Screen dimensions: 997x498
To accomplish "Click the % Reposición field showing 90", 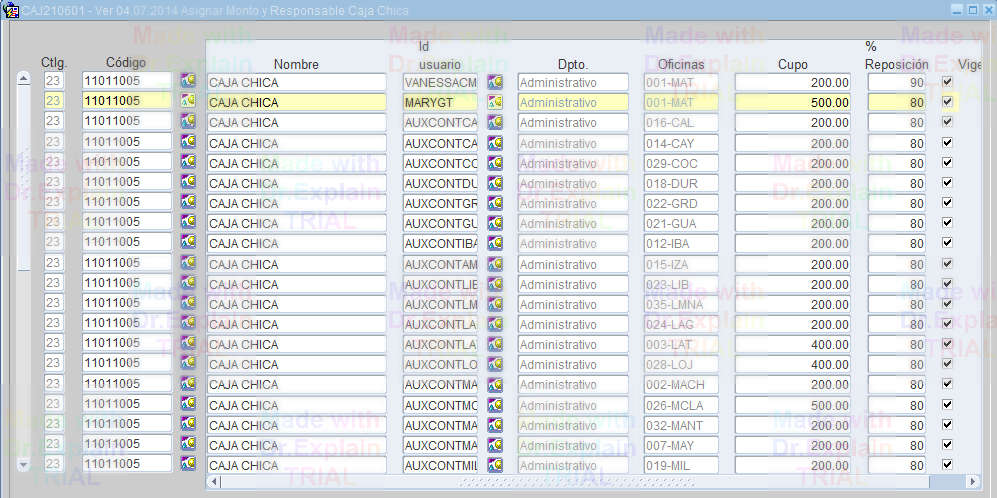I will pyautogui.click(x=897, y=82).
